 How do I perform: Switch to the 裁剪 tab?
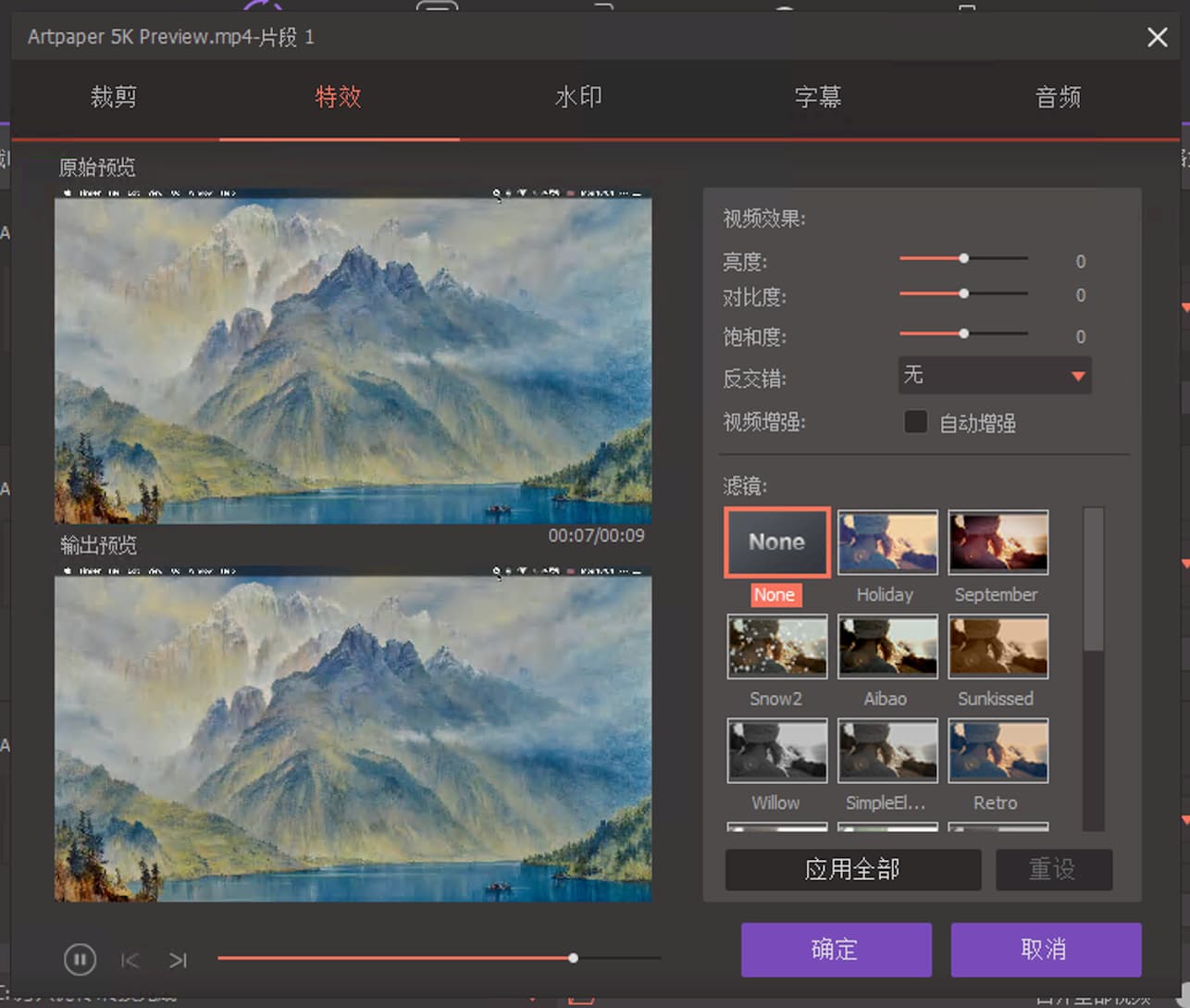click(114, 97)
